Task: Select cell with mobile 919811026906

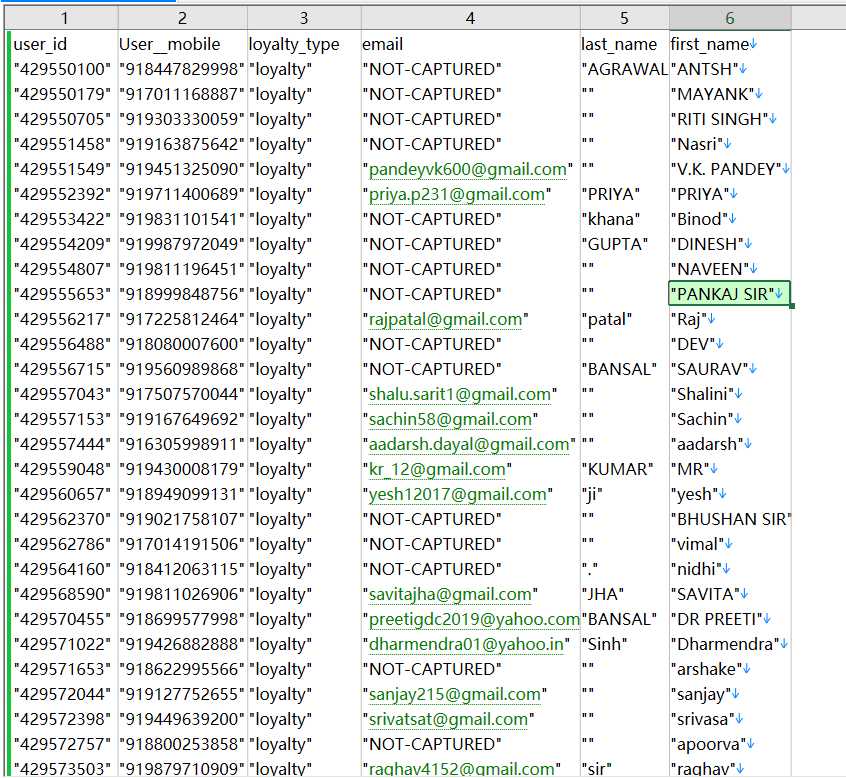Action: [x=182, y=594]
